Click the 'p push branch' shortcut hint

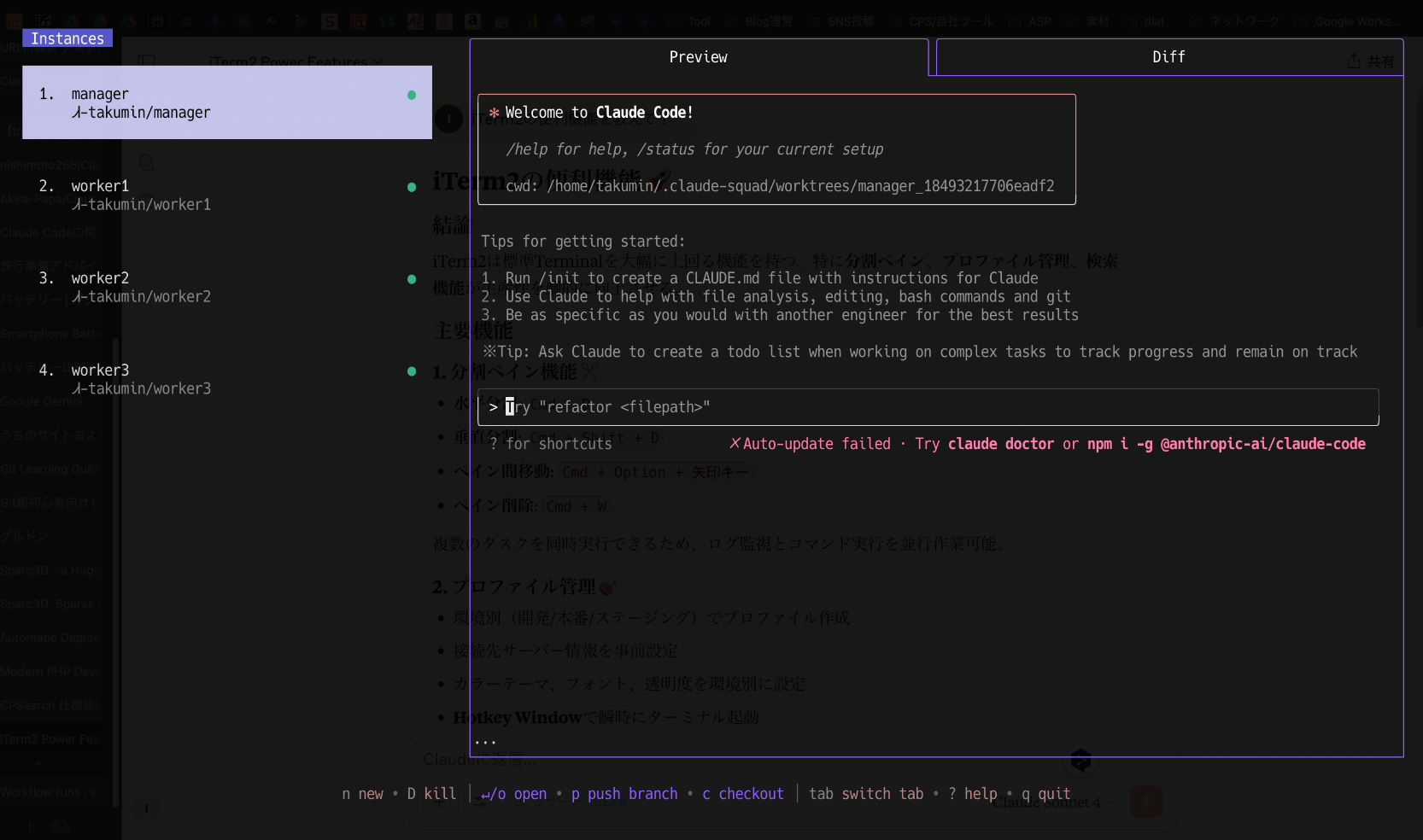point(624,794)
